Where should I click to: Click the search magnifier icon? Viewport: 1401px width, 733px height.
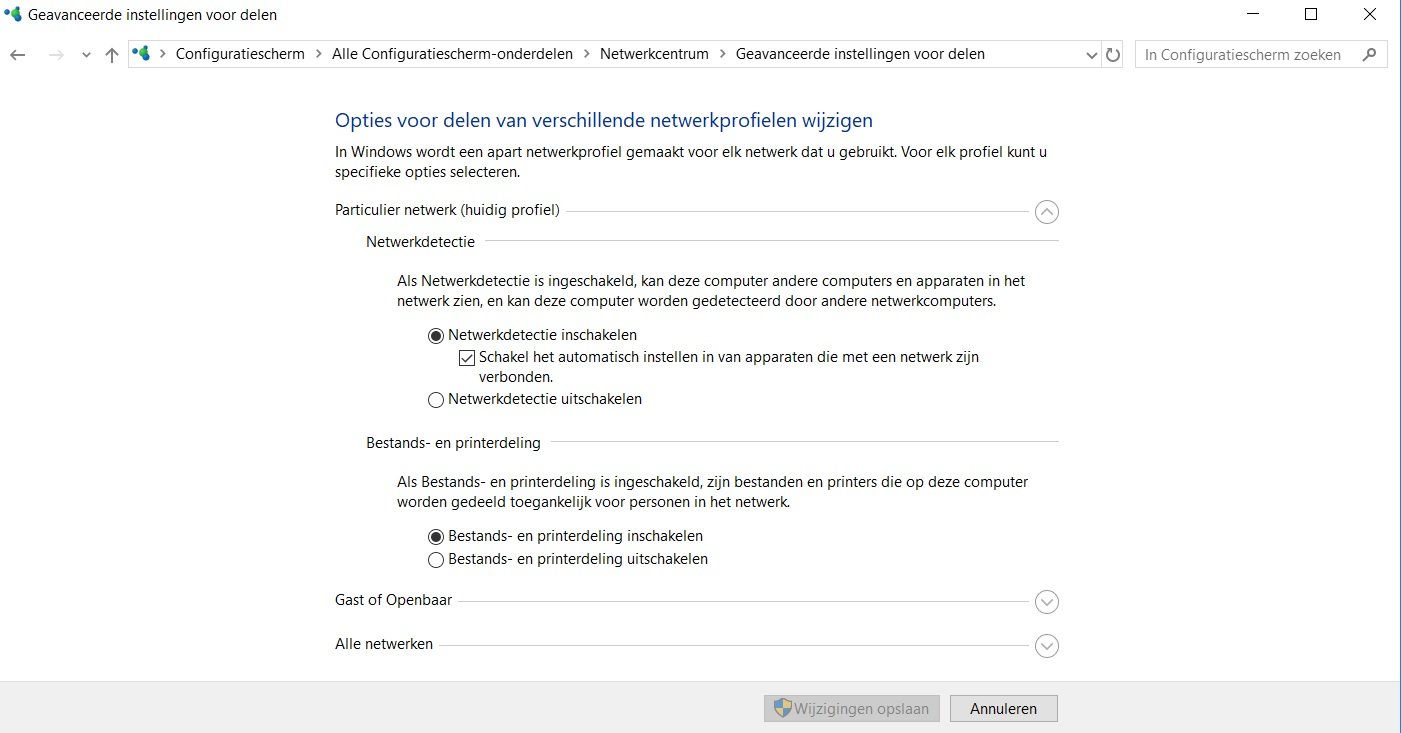tap(1370, 55)
